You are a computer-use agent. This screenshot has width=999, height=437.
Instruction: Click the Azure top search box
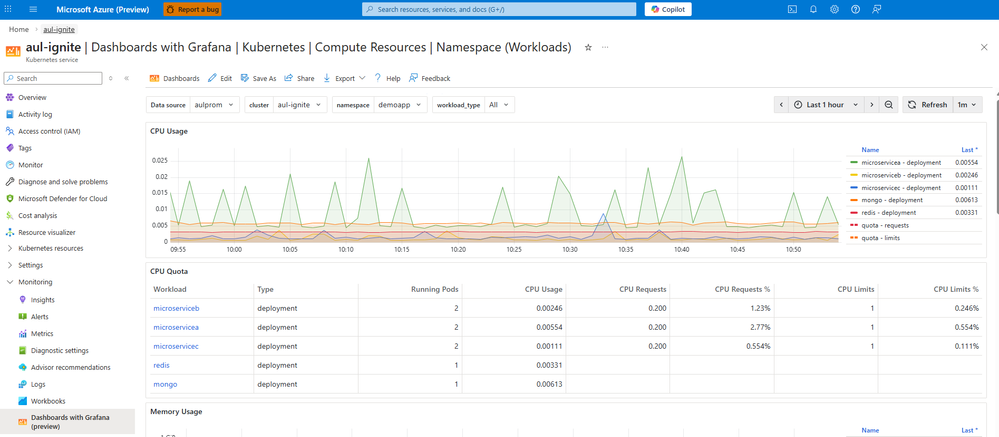pyautogui.click(x=498, y=9)
